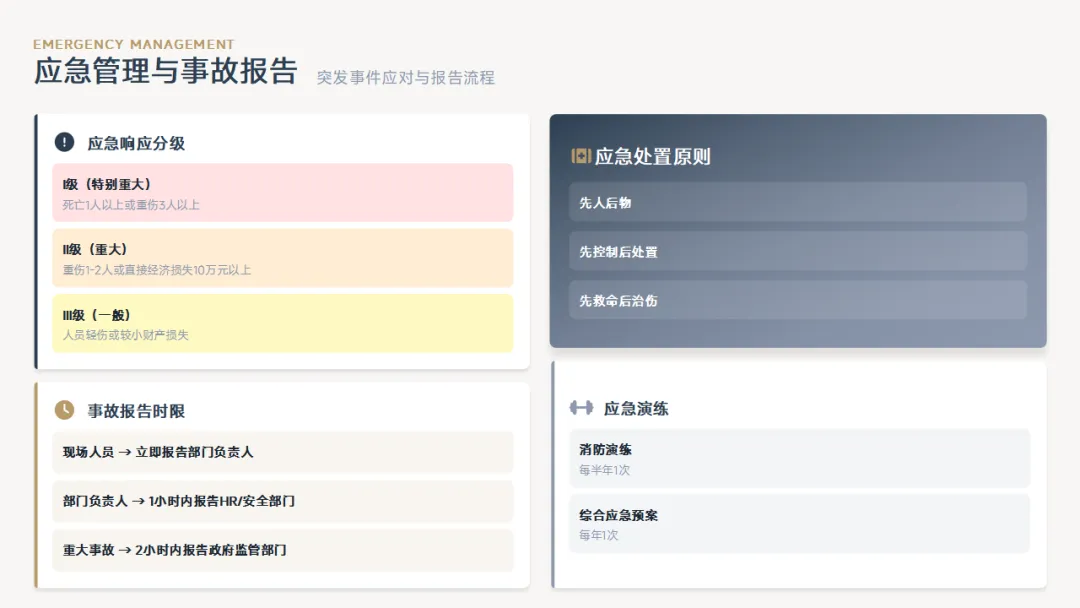Click 重大事故 → 2小时内报告政府监管部门 row
The width and height of the screenshot is (1080, 608).
[x=282, y=549]
